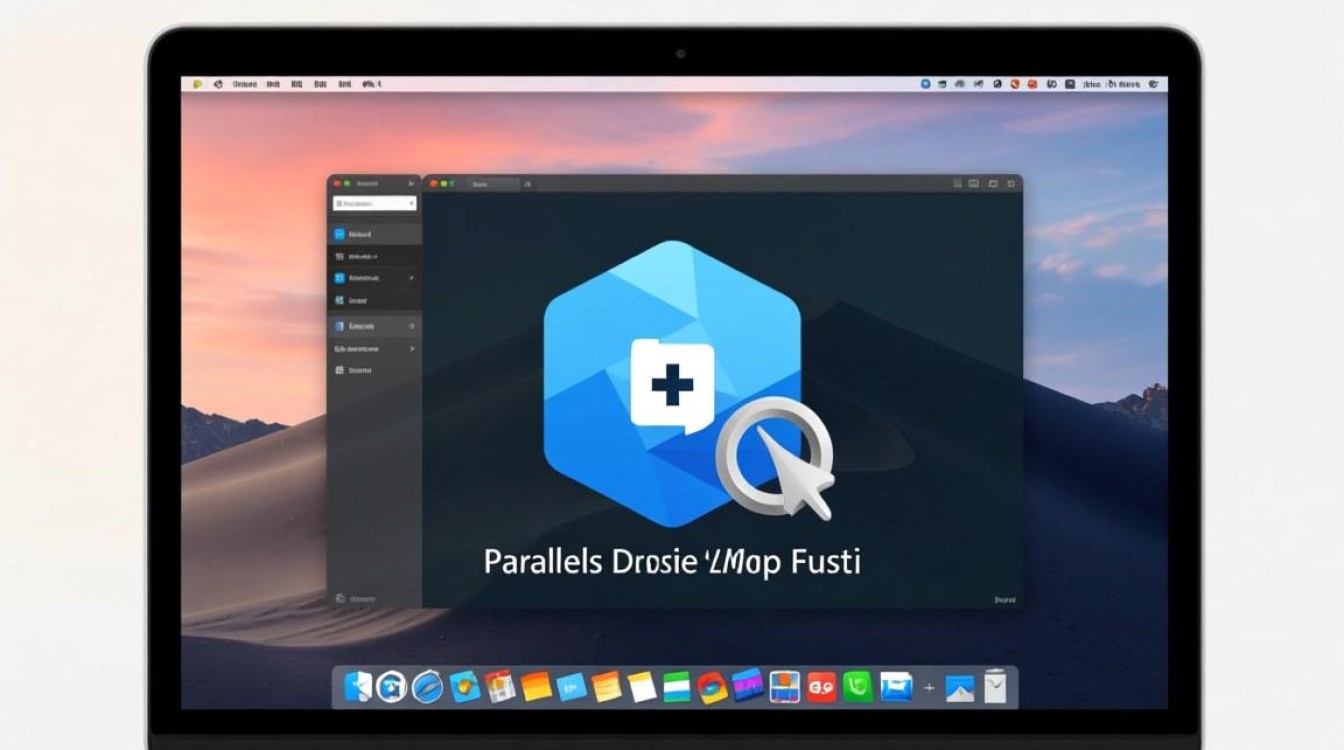Click the white notes page Dock icon
1344x750 pixels.
pyautogui.click(x=641, y=686)
